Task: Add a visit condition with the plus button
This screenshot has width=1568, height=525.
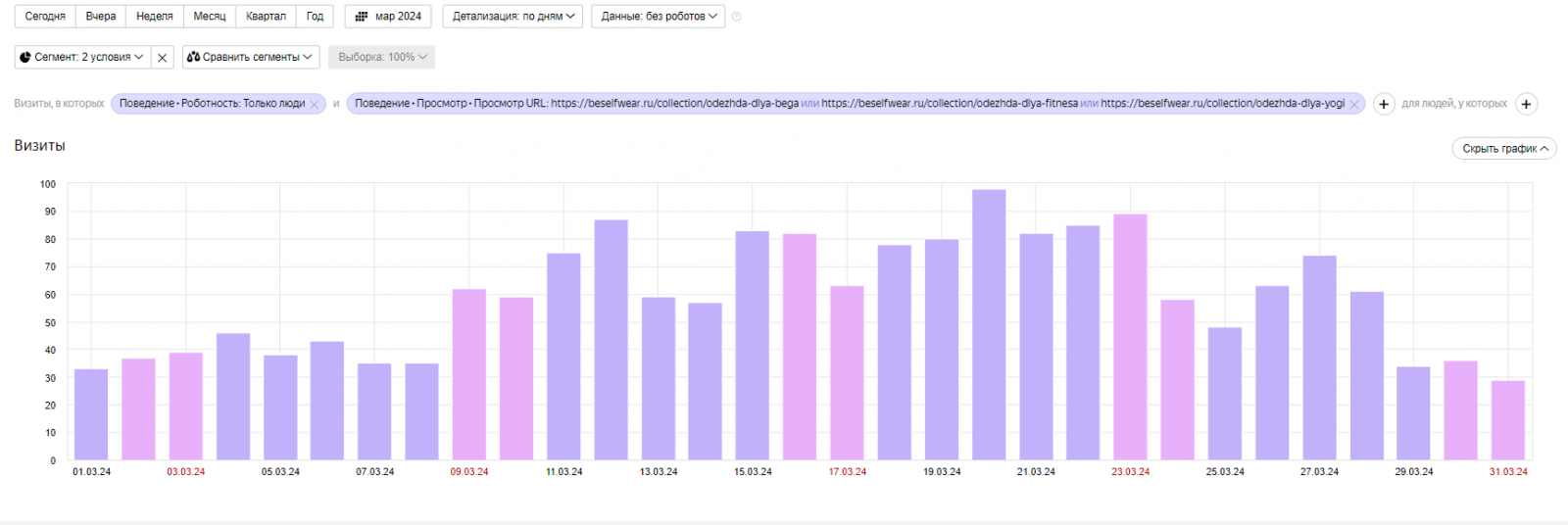Action: tap(1384, 104)
